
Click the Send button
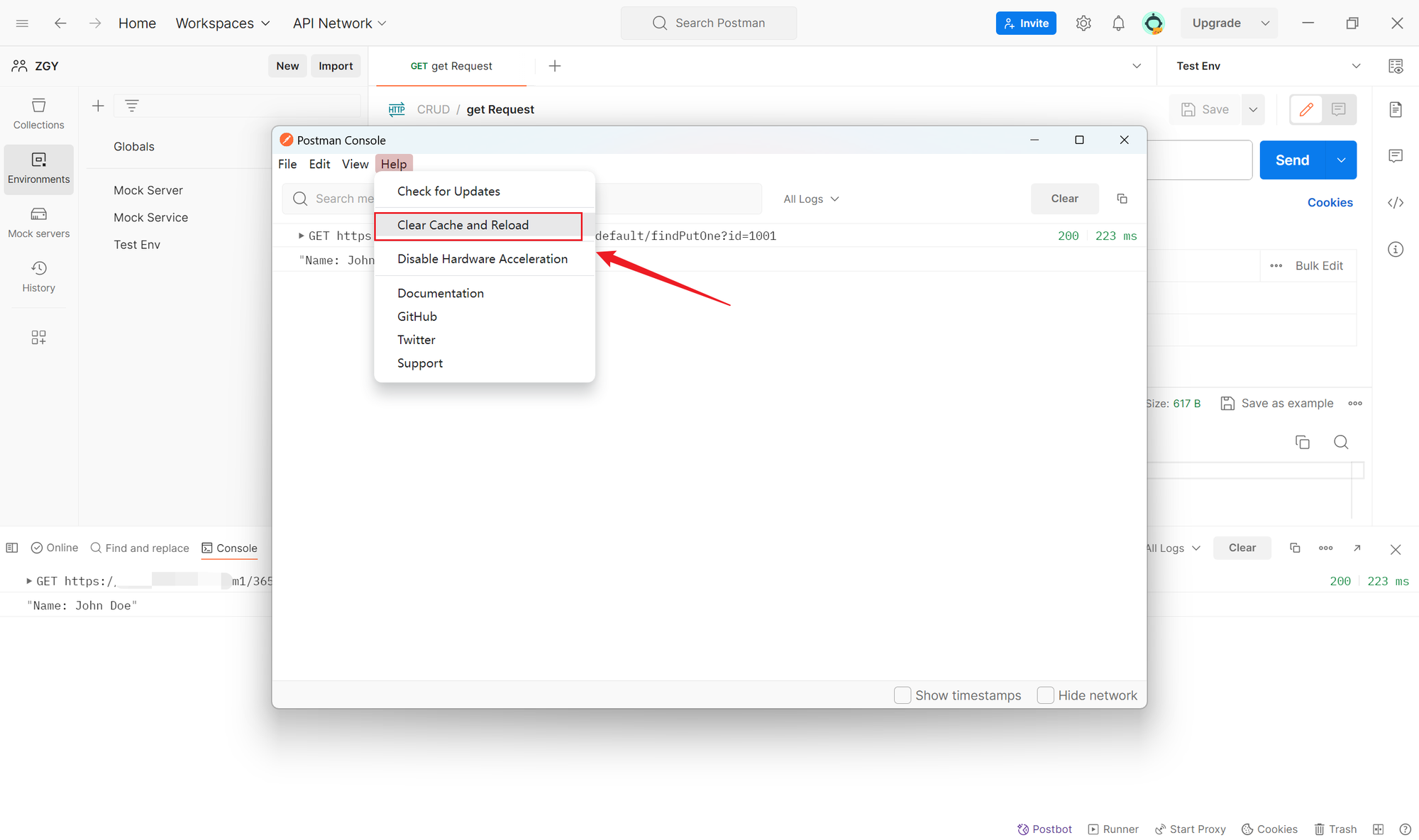pyautogui.click(x=1292, y=160)
